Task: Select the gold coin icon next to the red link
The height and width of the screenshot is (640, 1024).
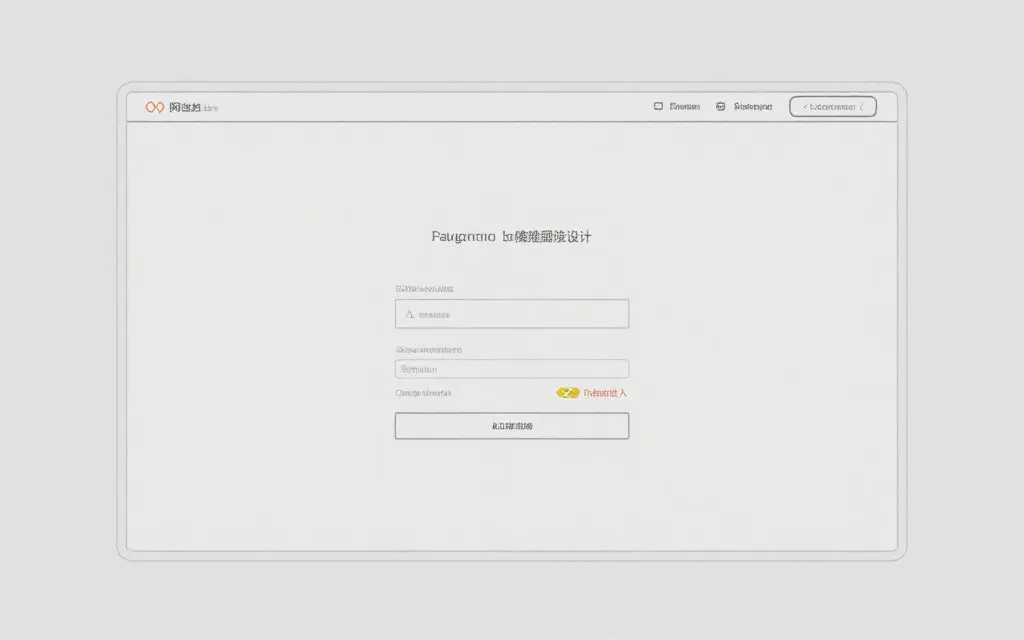Action: pyautogui.click(x=567, y=393)
